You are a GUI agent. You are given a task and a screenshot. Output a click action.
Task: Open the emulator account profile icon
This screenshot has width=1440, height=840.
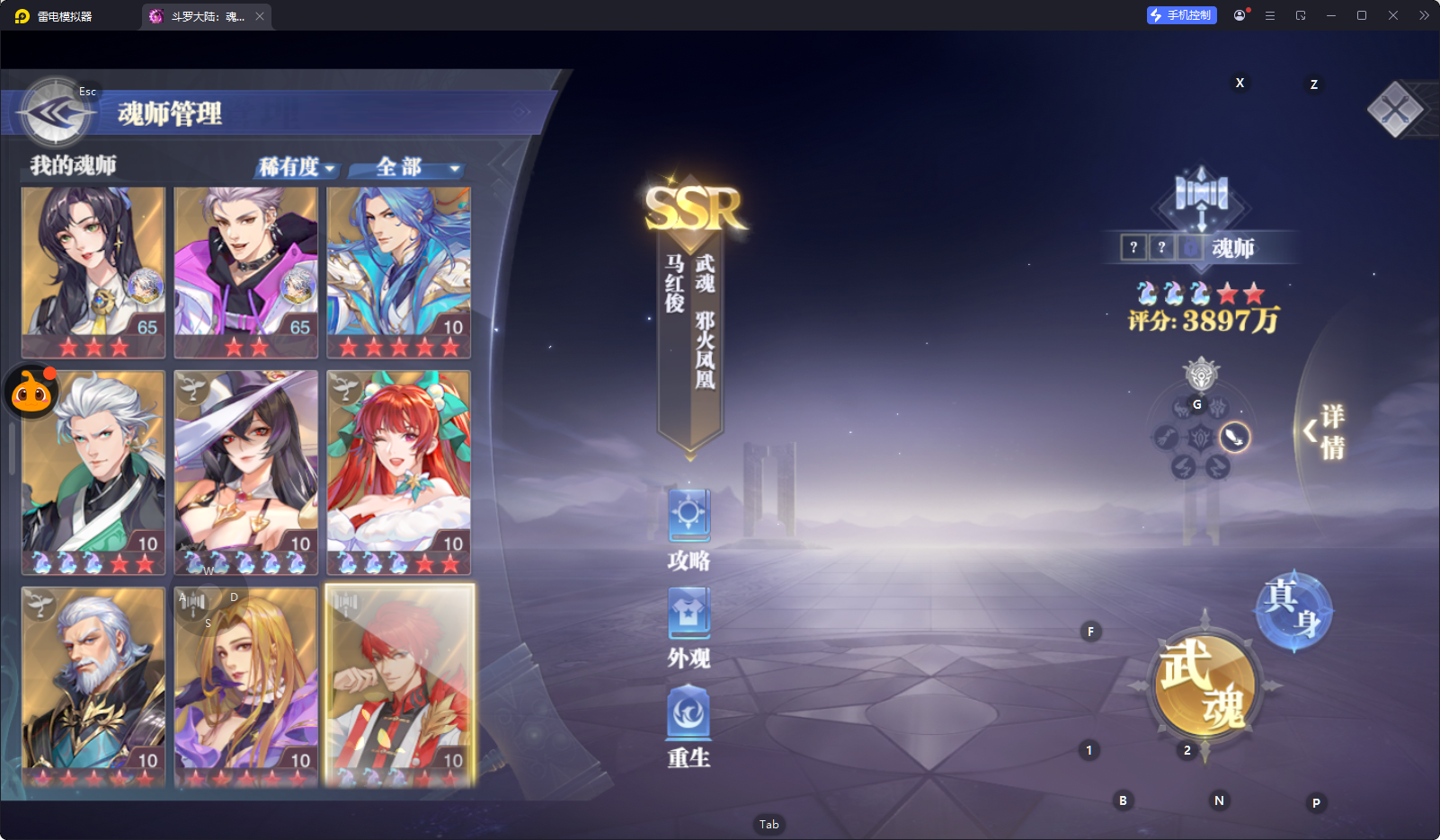click(x=1240, y=15)
